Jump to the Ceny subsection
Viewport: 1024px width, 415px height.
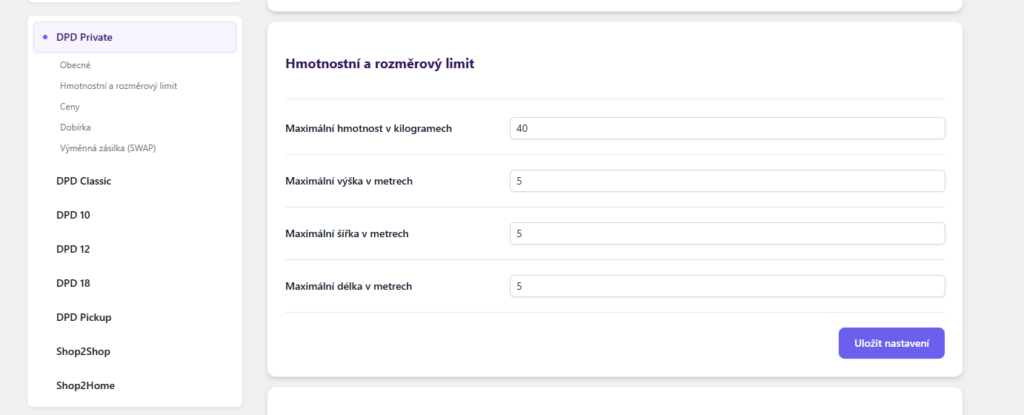click(x=69, y=106)
